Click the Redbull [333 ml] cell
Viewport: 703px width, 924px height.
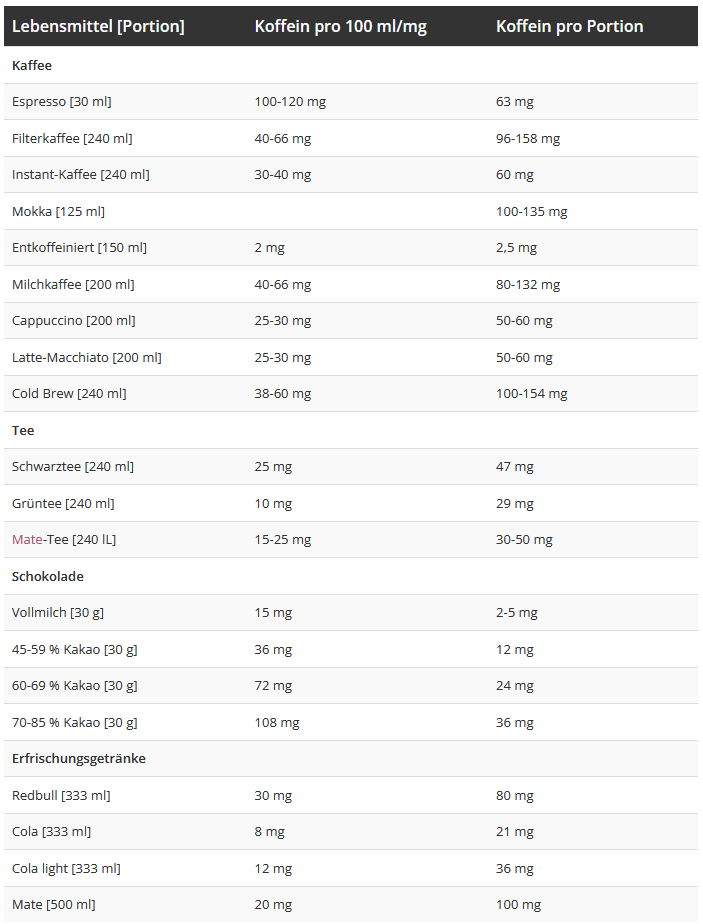[61, 796]
